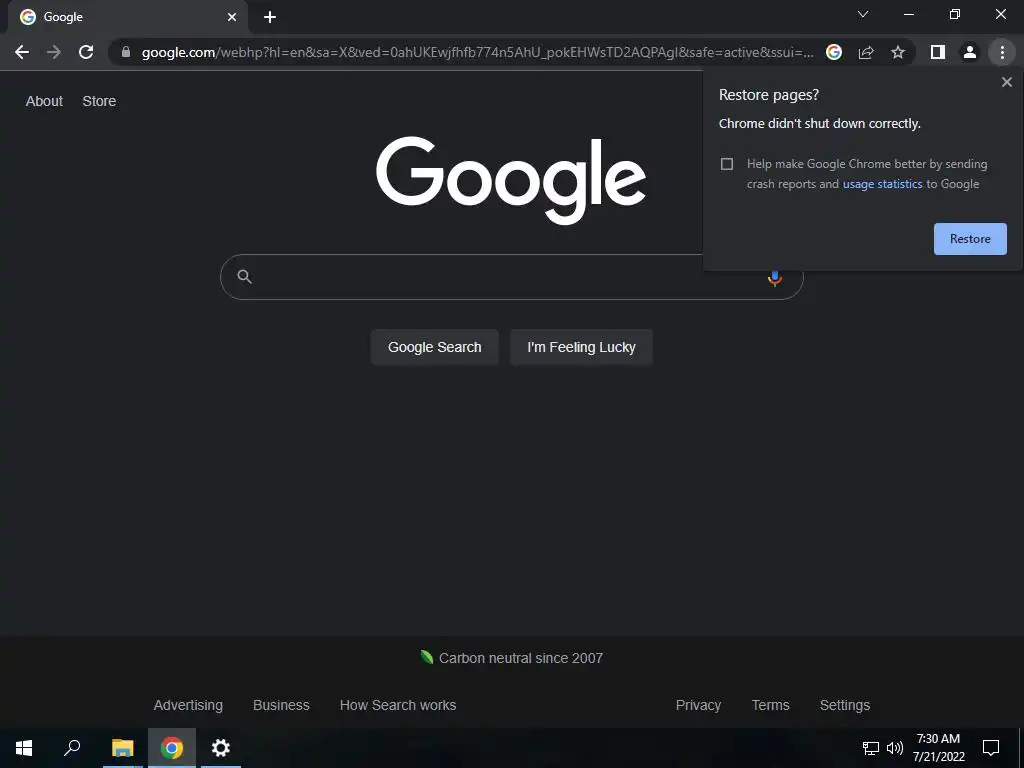Viewport: 1024px width, 768px height.
Task: Open the Store link
Action: 99,101
